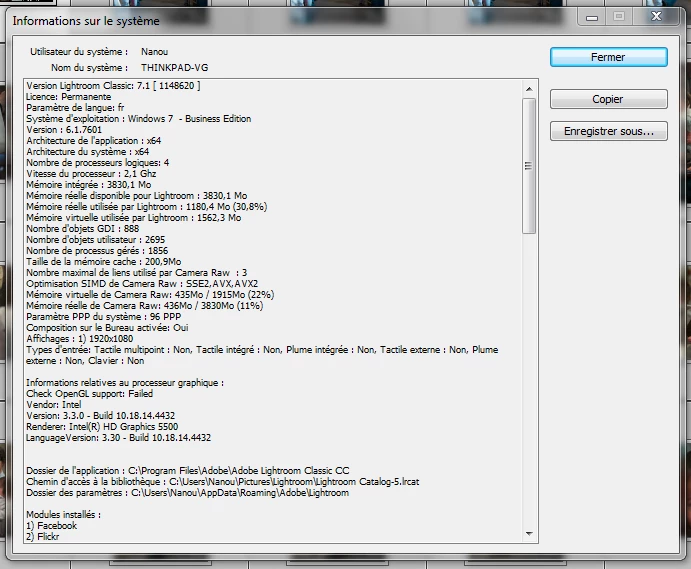Click 'Nombre de processeurs logiques: 4' line
Screen dimensions: 691x569
(x=98, y=163)
